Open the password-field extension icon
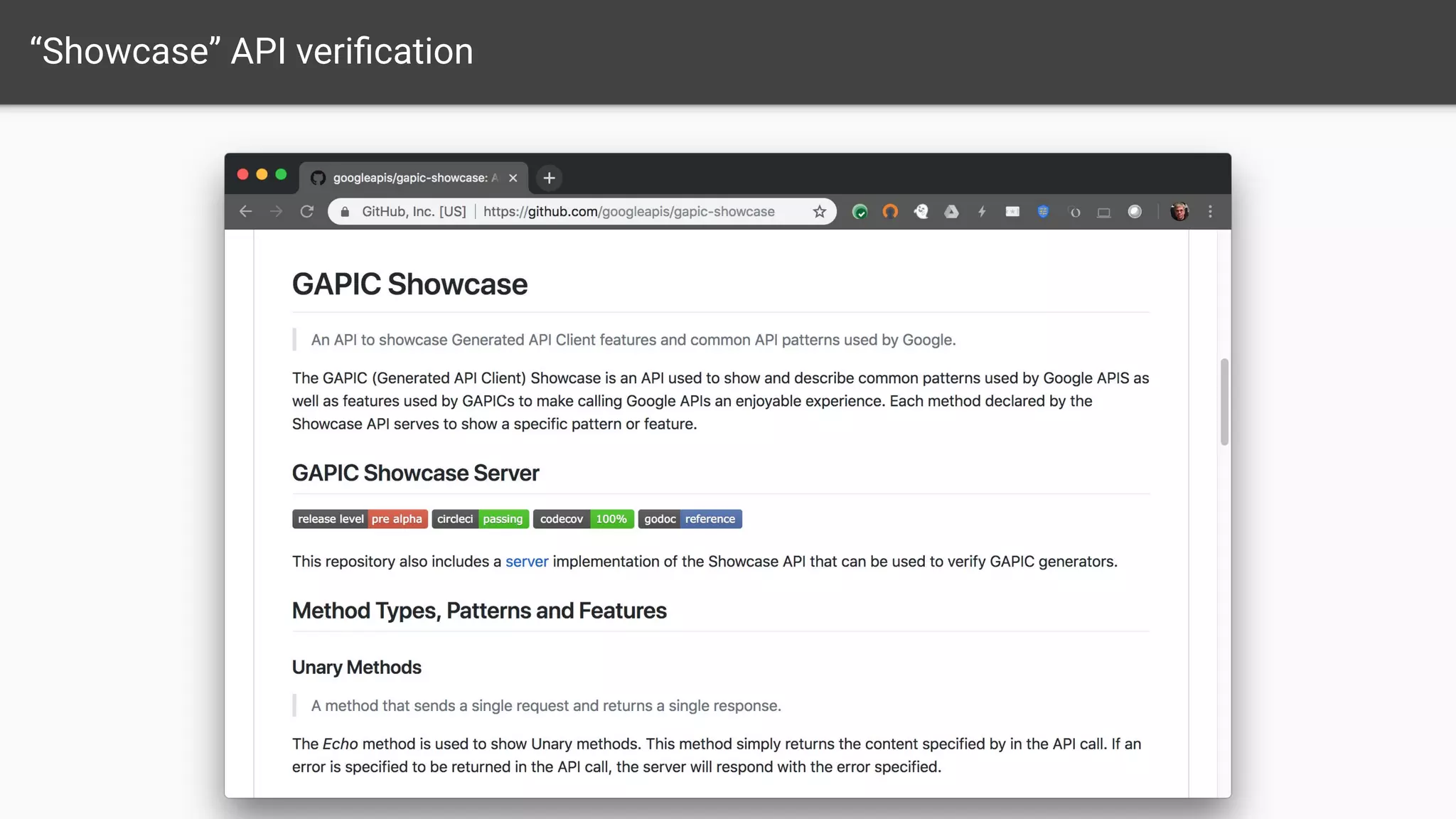The image size is (1456, 819). 1012,211
